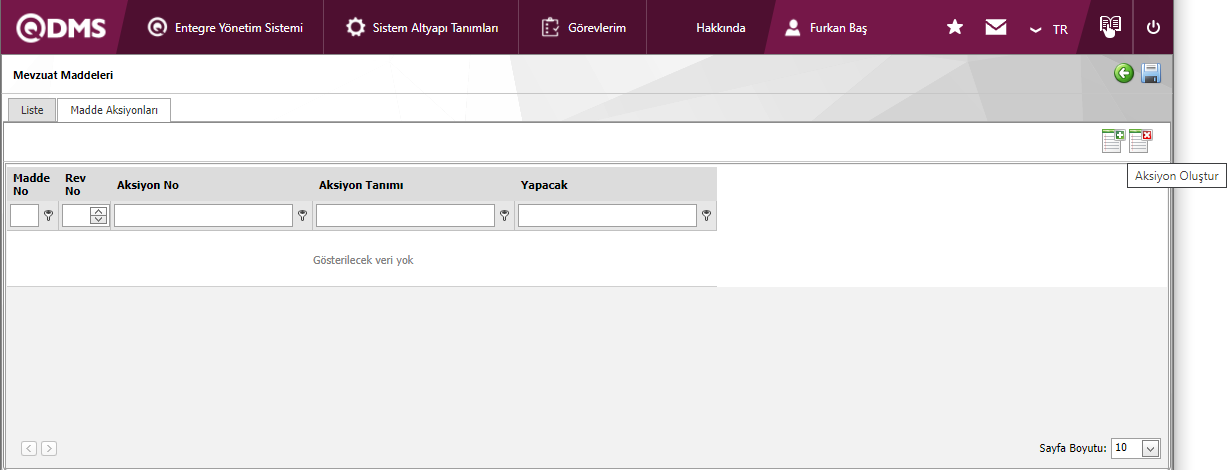This screenshot has width=1229, height=470.
Task: Click the Aksiyon No filter field
Action: [x=203, y=215]
